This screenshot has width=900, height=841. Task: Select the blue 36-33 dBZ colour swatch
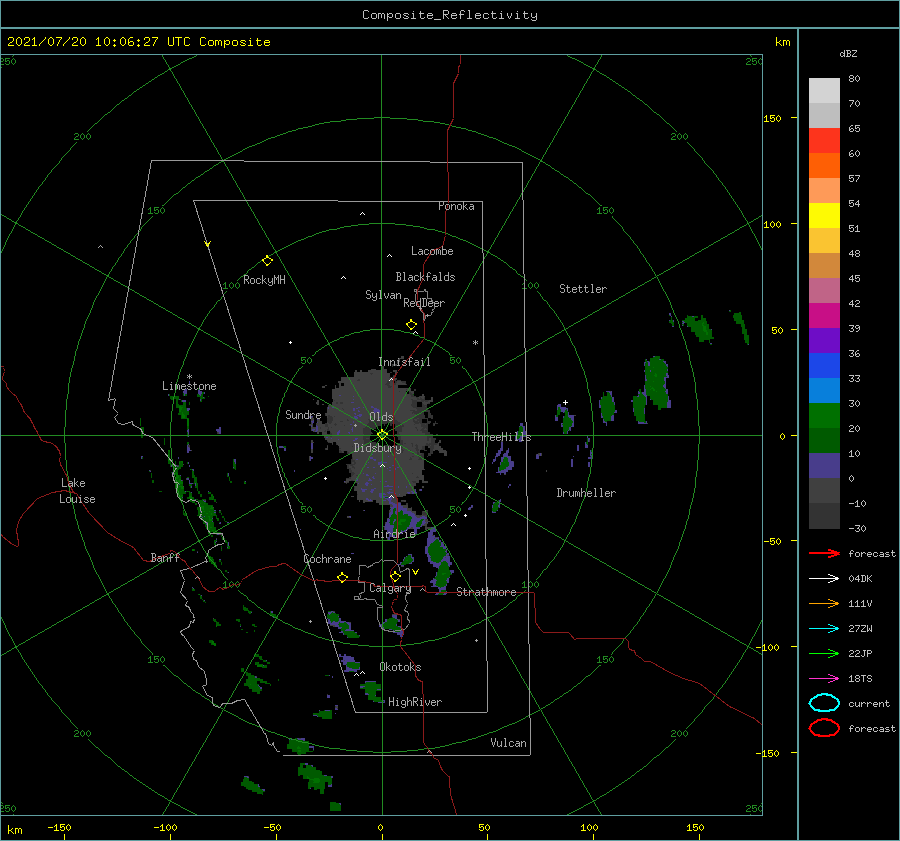[x=824, y=366]
